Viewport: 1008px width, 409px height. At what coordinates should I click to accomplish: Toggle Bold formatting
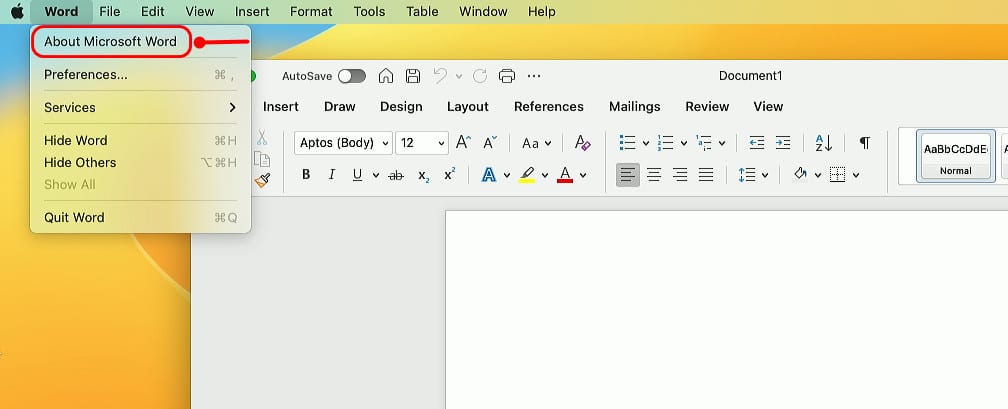coord(306,174)
